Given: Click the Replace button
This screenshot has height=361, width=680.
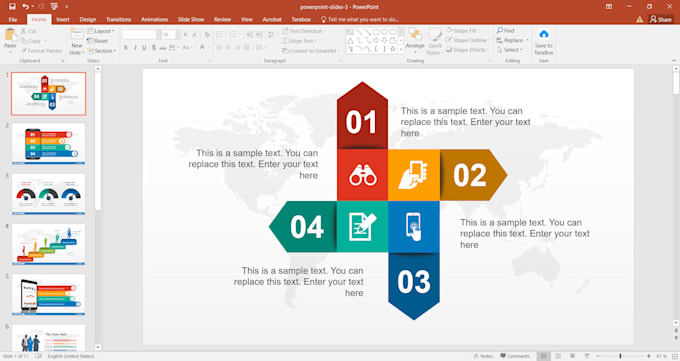Looking at the screenshot, I should [x=513, y=40].
